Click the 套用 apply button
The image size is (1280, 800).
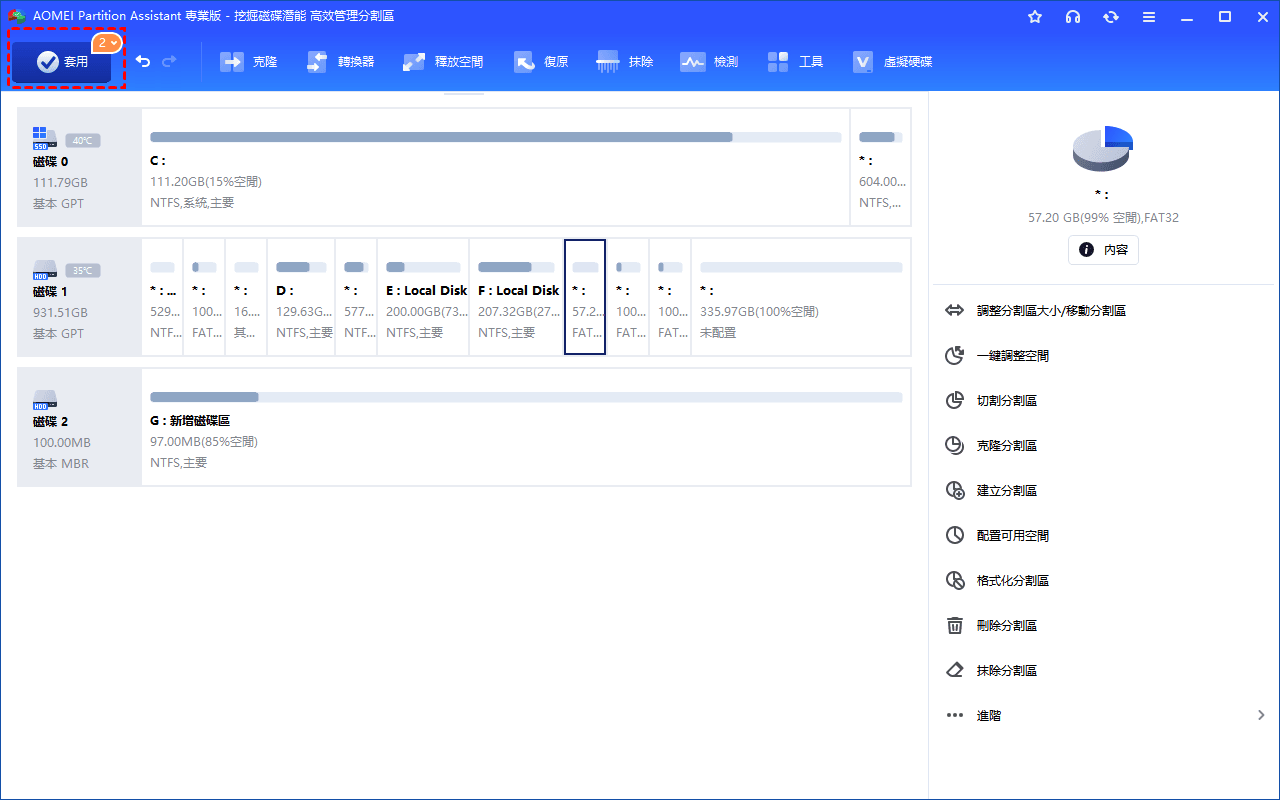[x=62, y=62]
